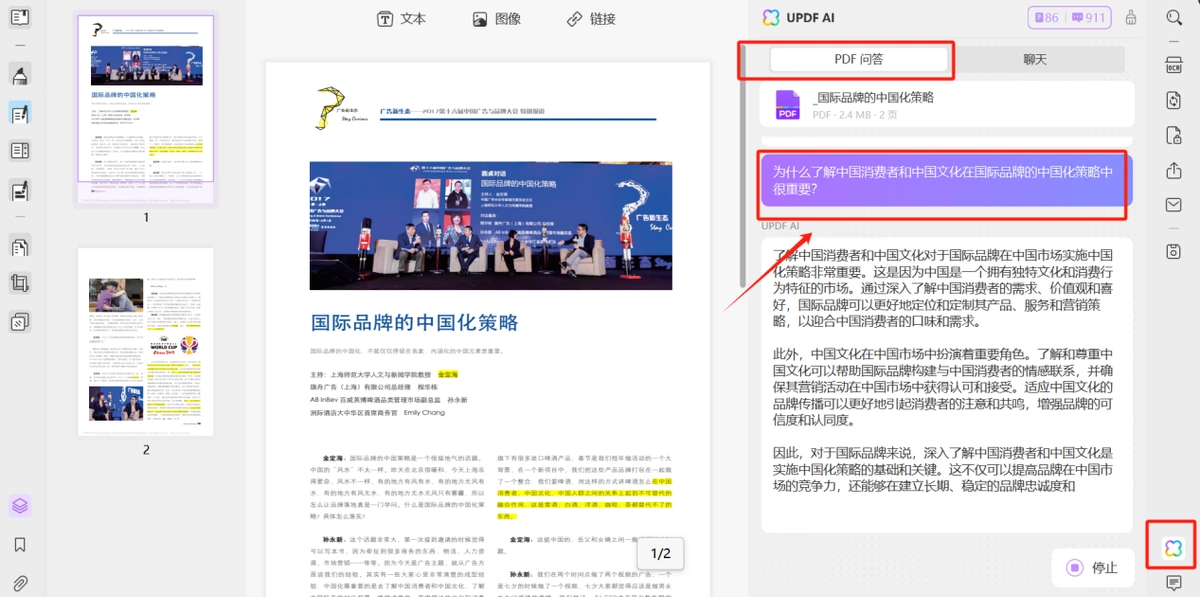The height and width of the screenshot is (597, 1200).
Task: Open the Organize pages tool
Action: point(19,246)
